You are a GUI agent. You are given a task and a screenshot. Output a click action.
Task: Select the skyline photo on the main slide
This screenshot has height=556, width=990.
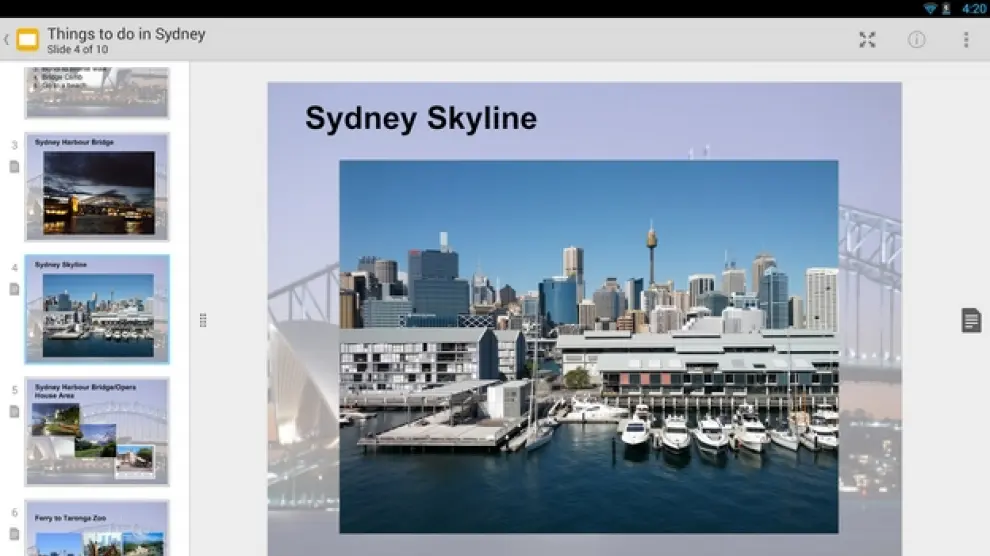pyautogui.click(x=588, y=346)
